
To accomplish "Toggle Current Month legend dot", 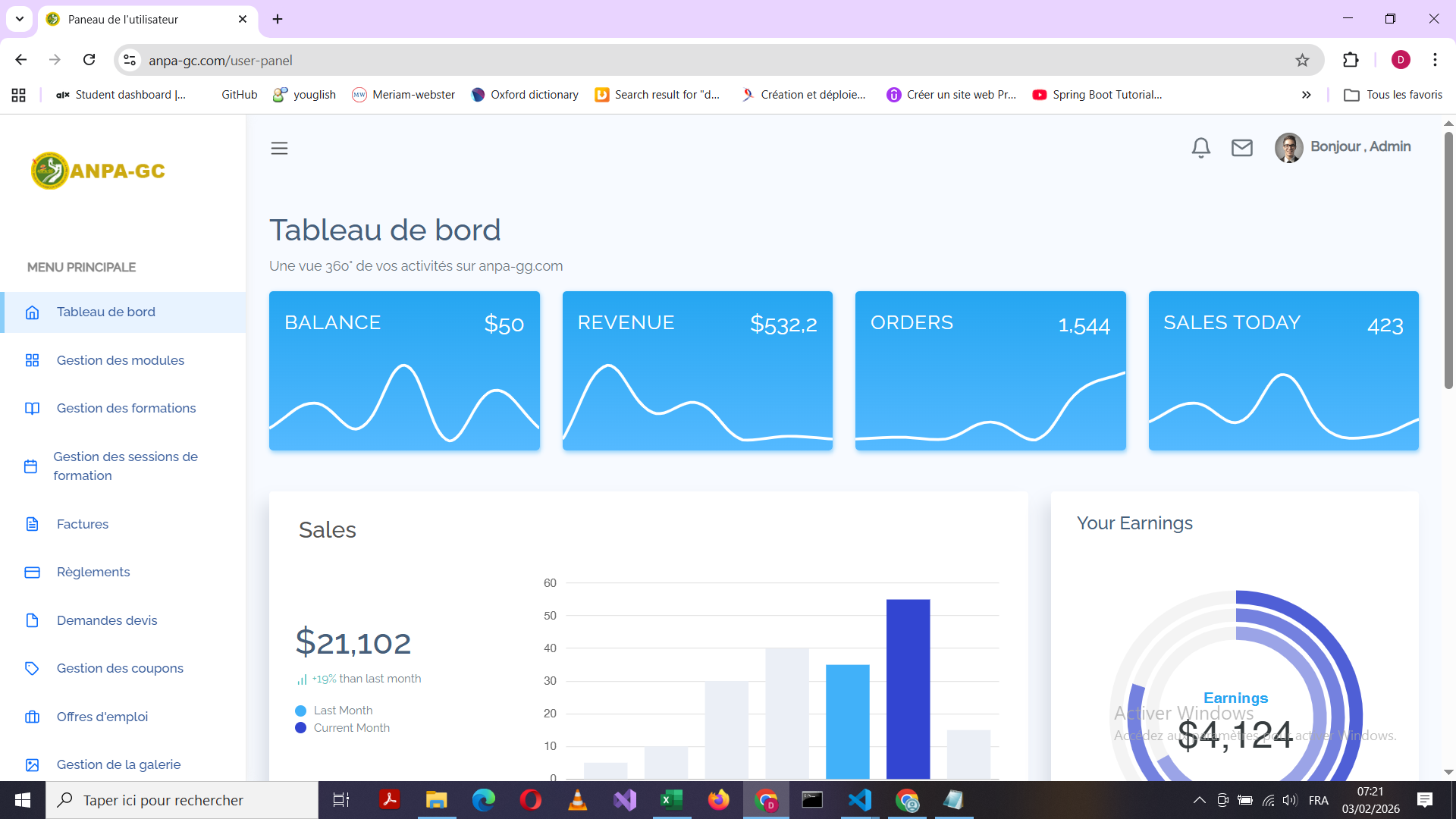I will point(300,728).
